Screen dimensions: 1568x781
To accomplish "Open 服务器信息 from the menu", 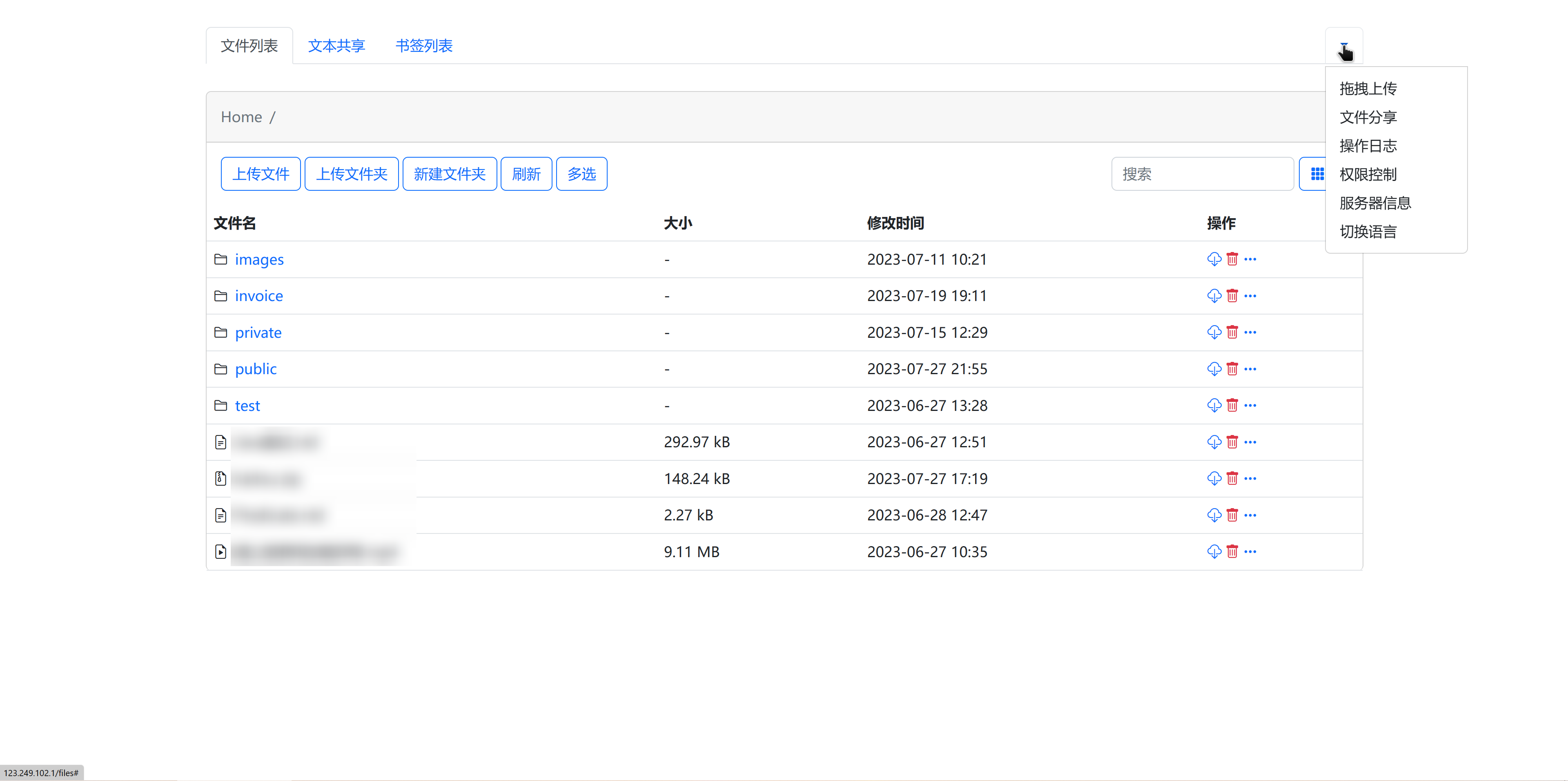I will pyautogui.click(x=1375, y=203).
